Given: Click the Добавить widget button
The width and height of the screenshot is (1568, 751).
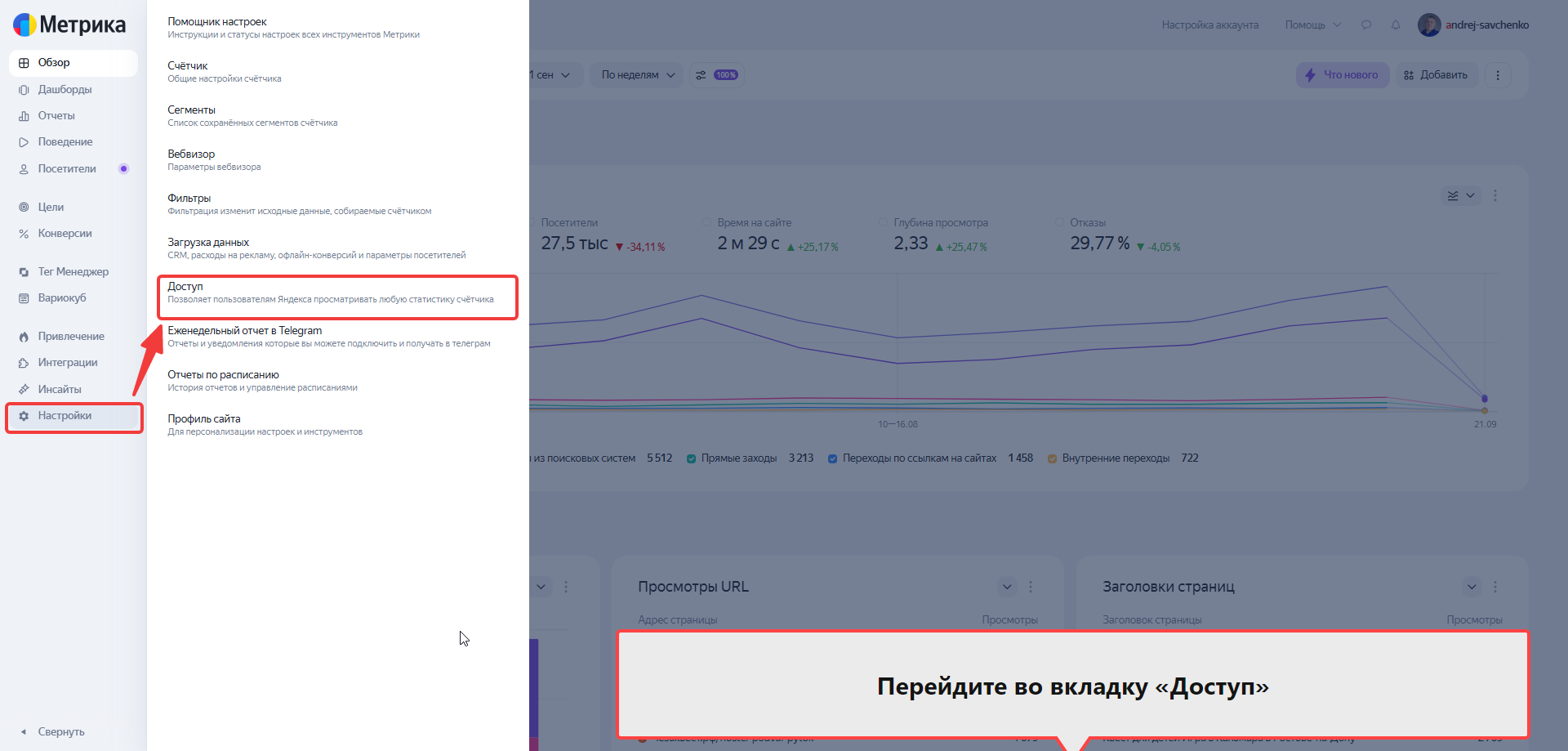Looking at the screenshot, I should [1437, 75].
